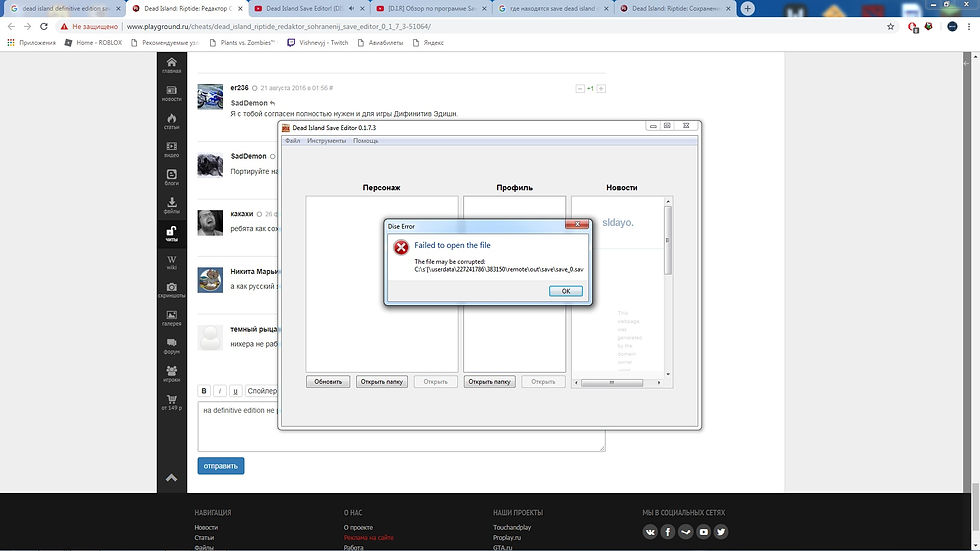Click the Обновить button
The width and height of the screenshot is (980, 551).
(328, 382)
